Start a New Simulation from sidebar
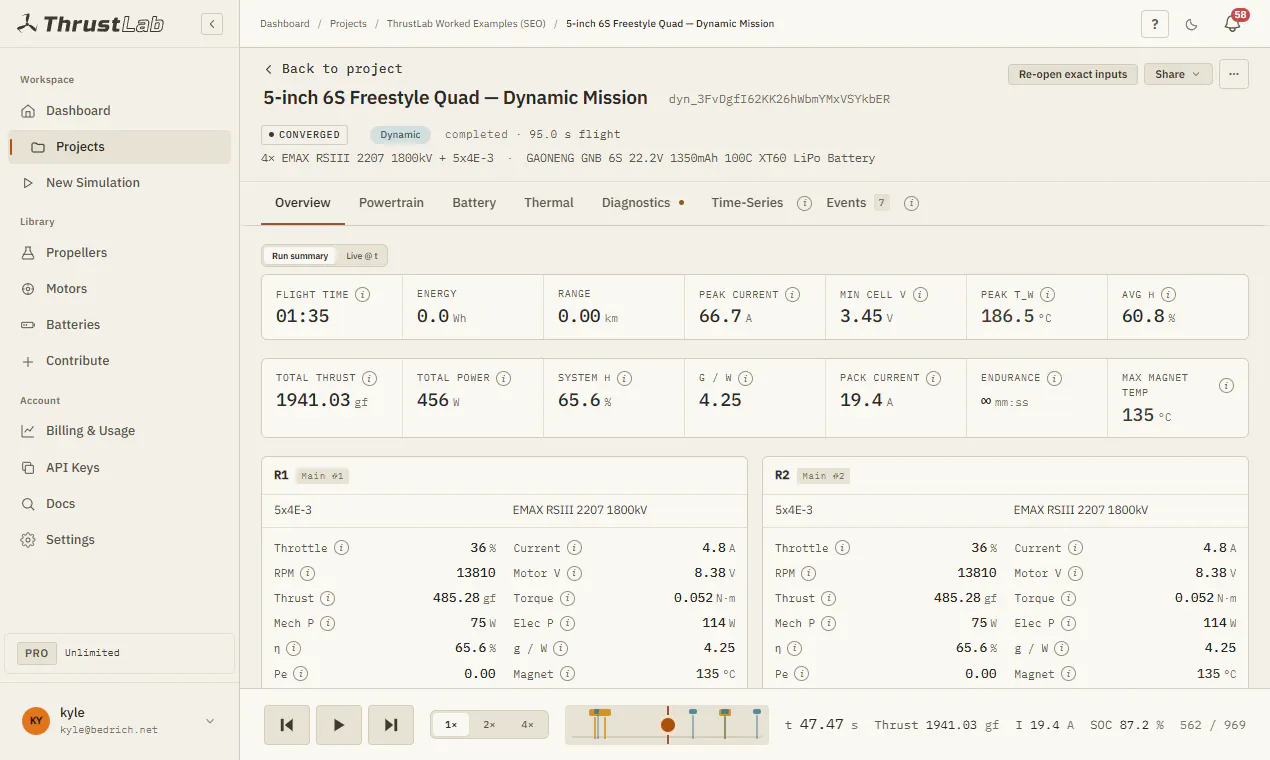 pos(120,183)
